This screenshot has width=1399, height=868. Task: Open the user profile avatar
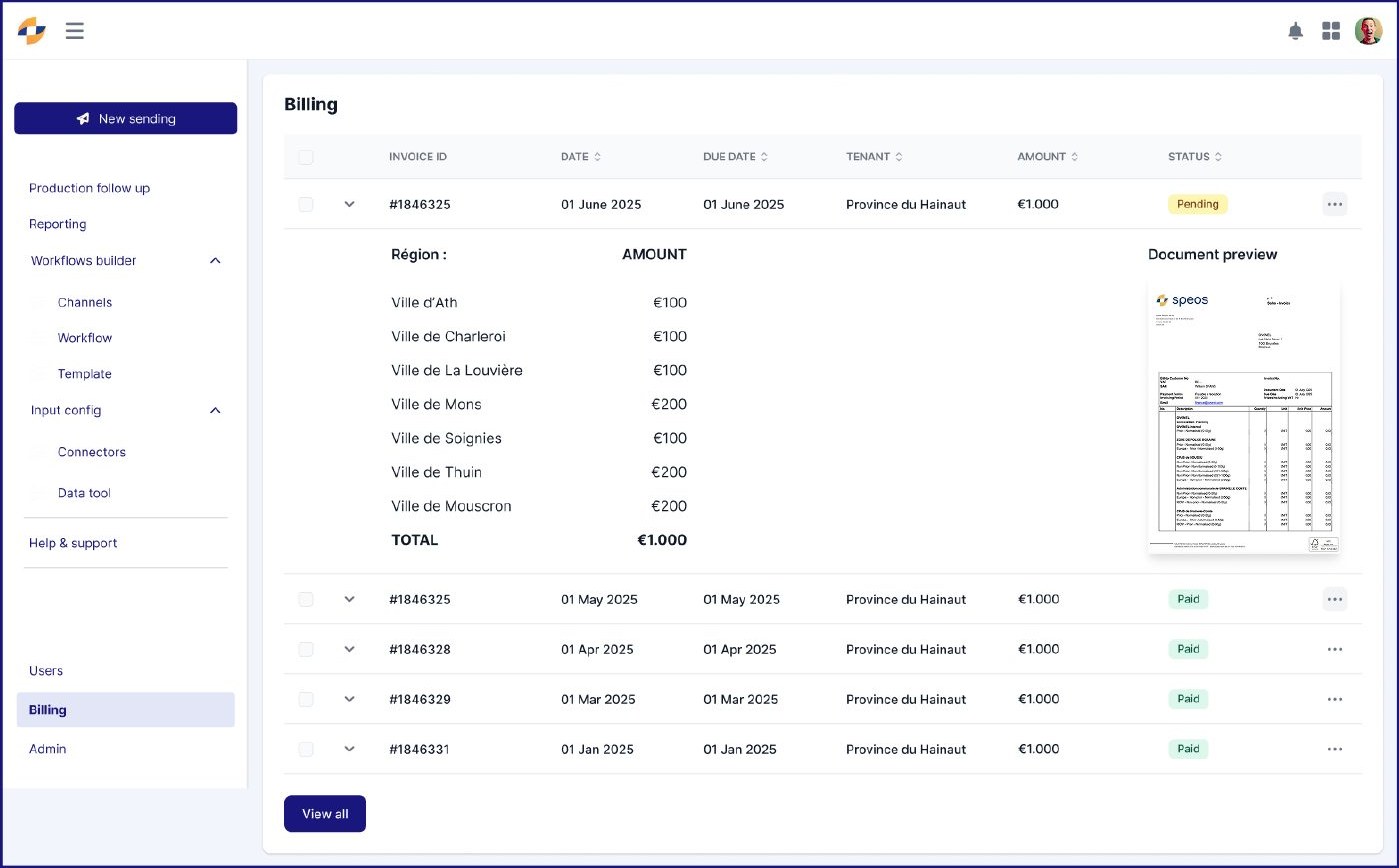pos(1368,31)
